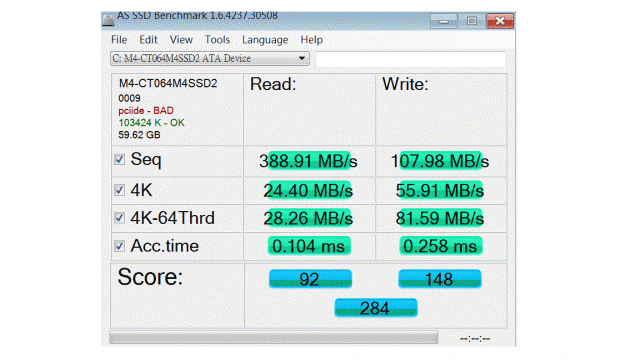Click the 4K write value 55.91 MB/s

(x=440, y=191)
